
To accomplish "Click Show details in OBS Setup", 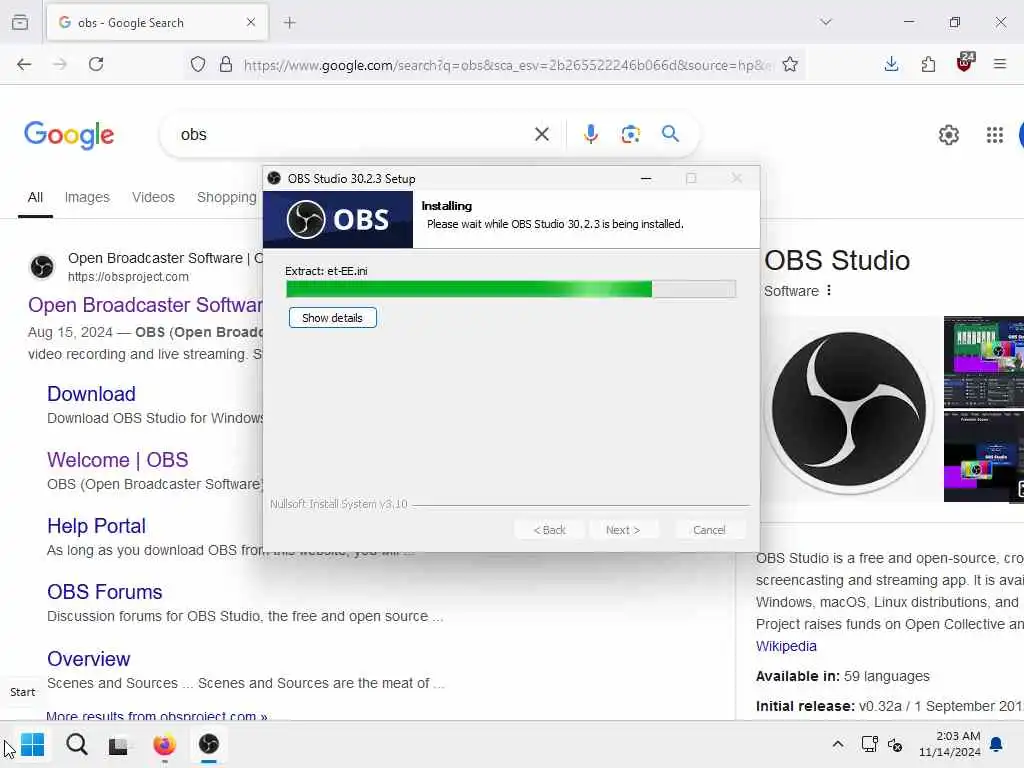I will [332, 318].
